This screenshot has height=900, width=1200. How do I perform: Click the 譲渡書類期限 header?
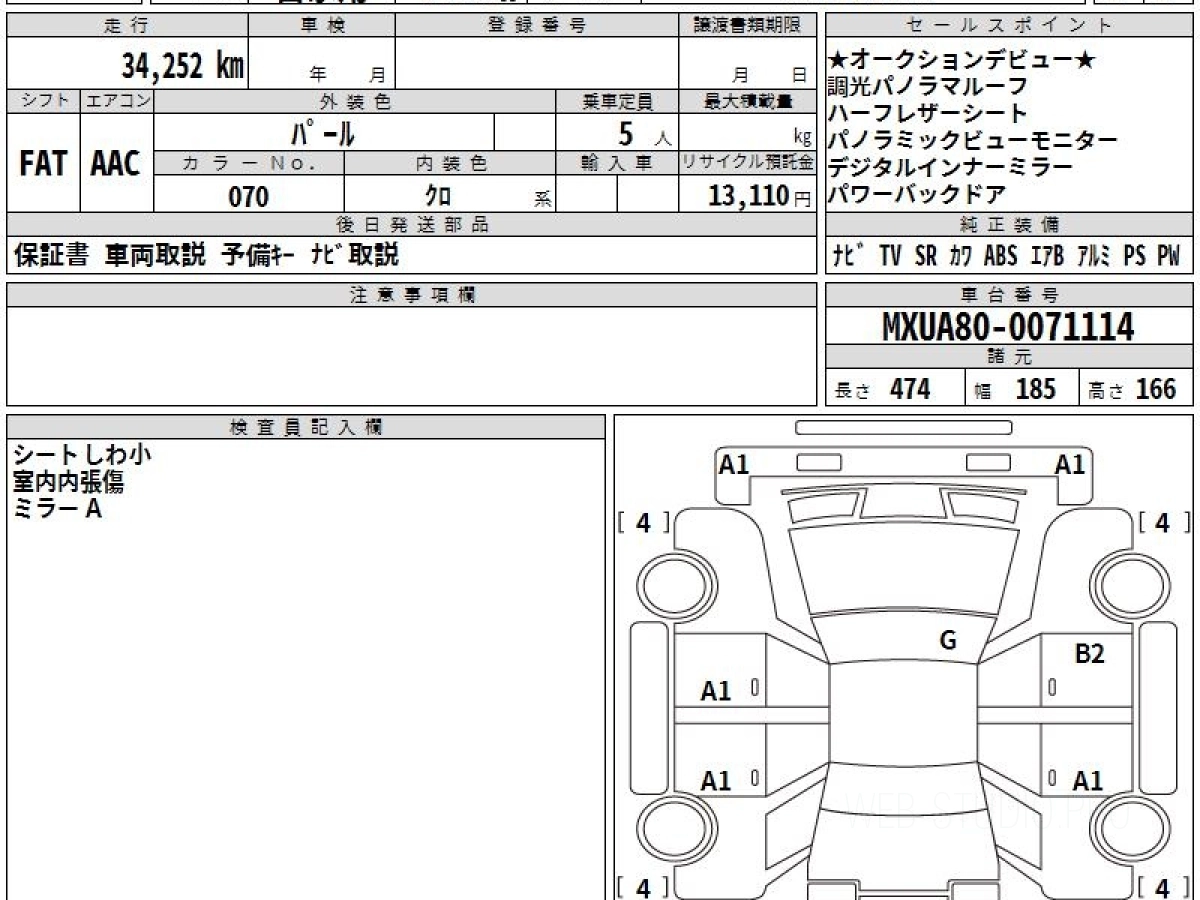(747, 26)
